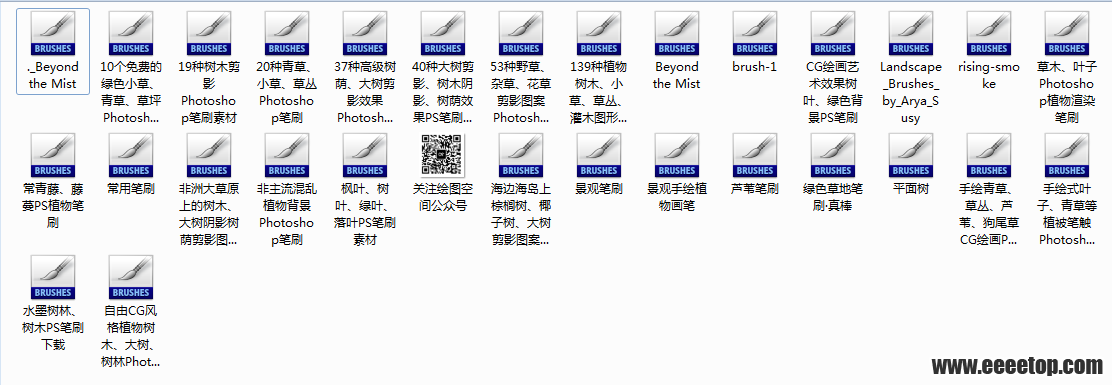
Task: Click the file name text '常用笔刷'
Action: [131, 189]
